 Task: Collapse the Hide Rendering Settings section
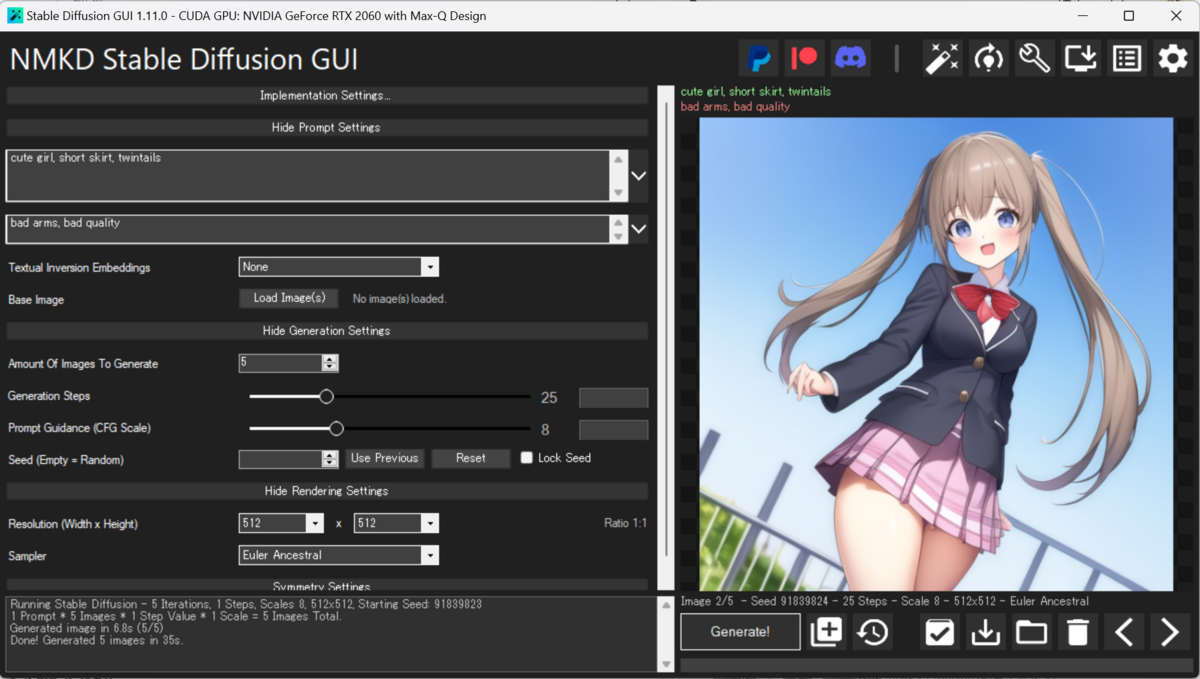327,491
